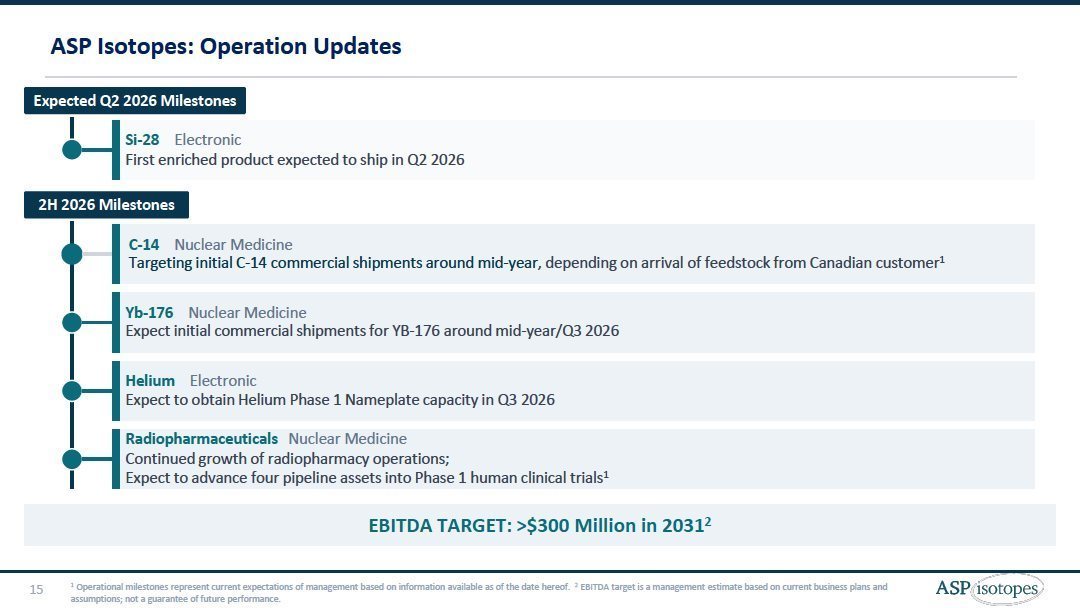The image size is (1080, 608).
Task: Click the Si-28 timeline dot
Action: [x=72, y=150]
